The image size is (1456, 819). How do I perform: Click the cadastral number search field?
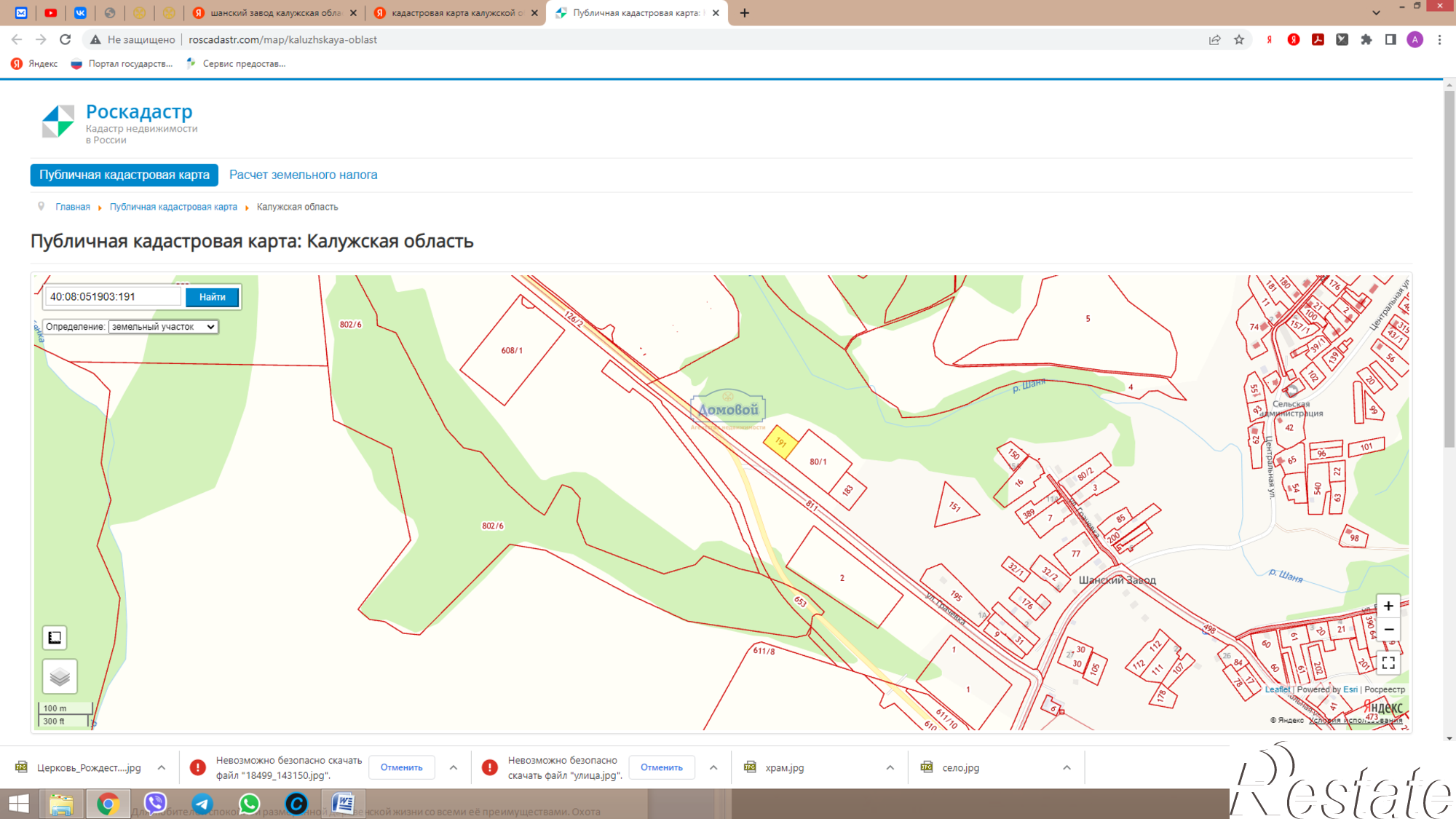[x=113, y=296]
